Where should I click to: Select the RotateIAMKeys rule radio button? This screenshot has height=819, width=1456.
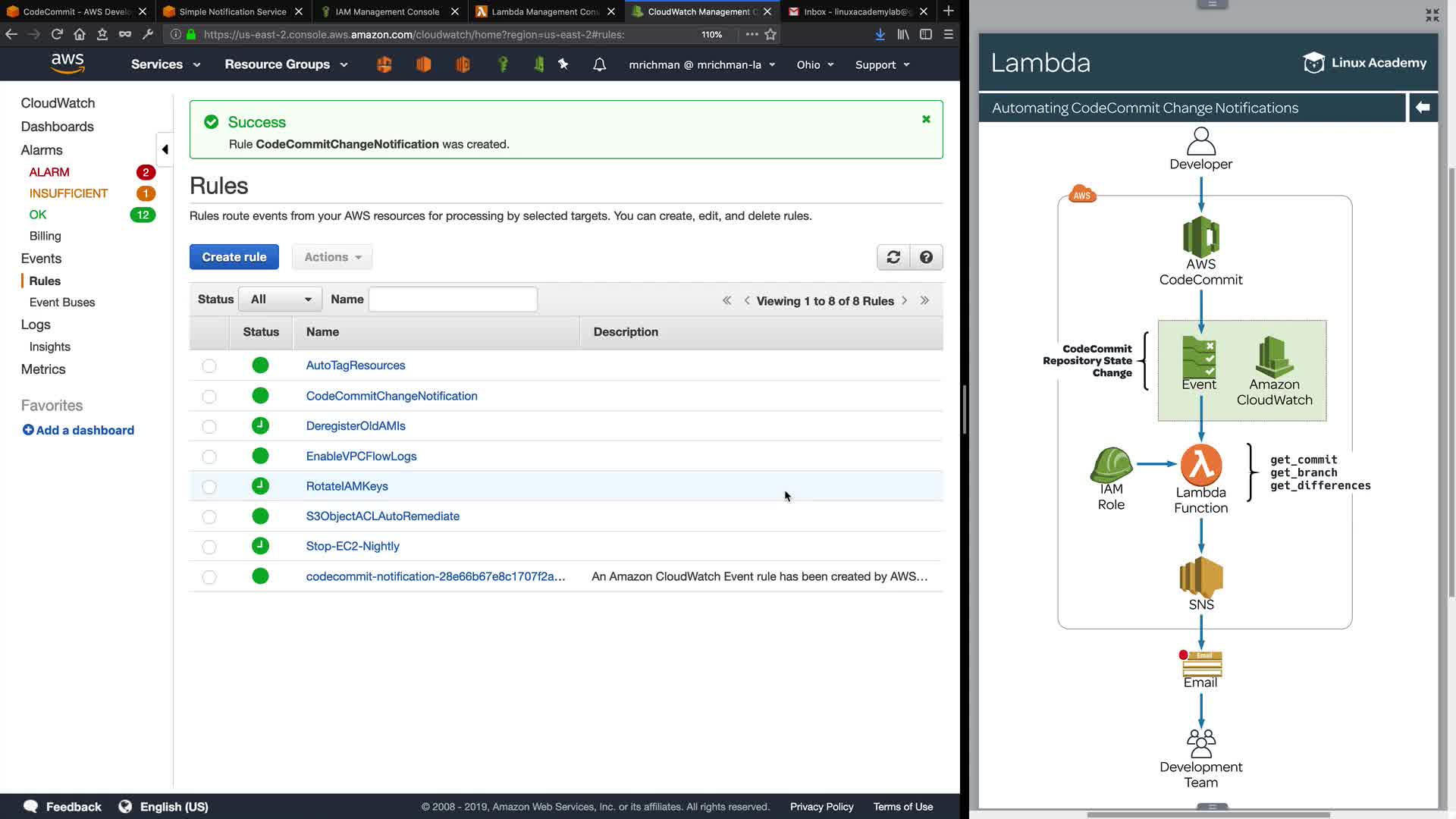tap(209, 487)
